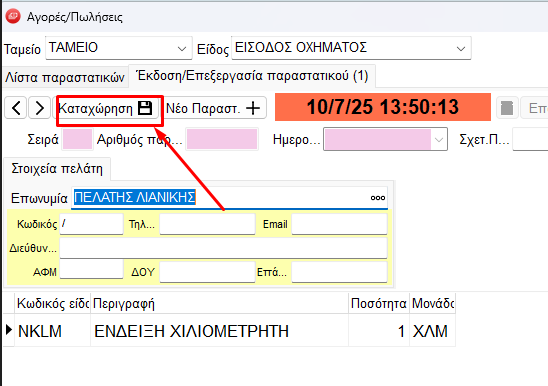Click the gray document icon beside timestamp
This screenshot has height=386, width=548.
507,108
